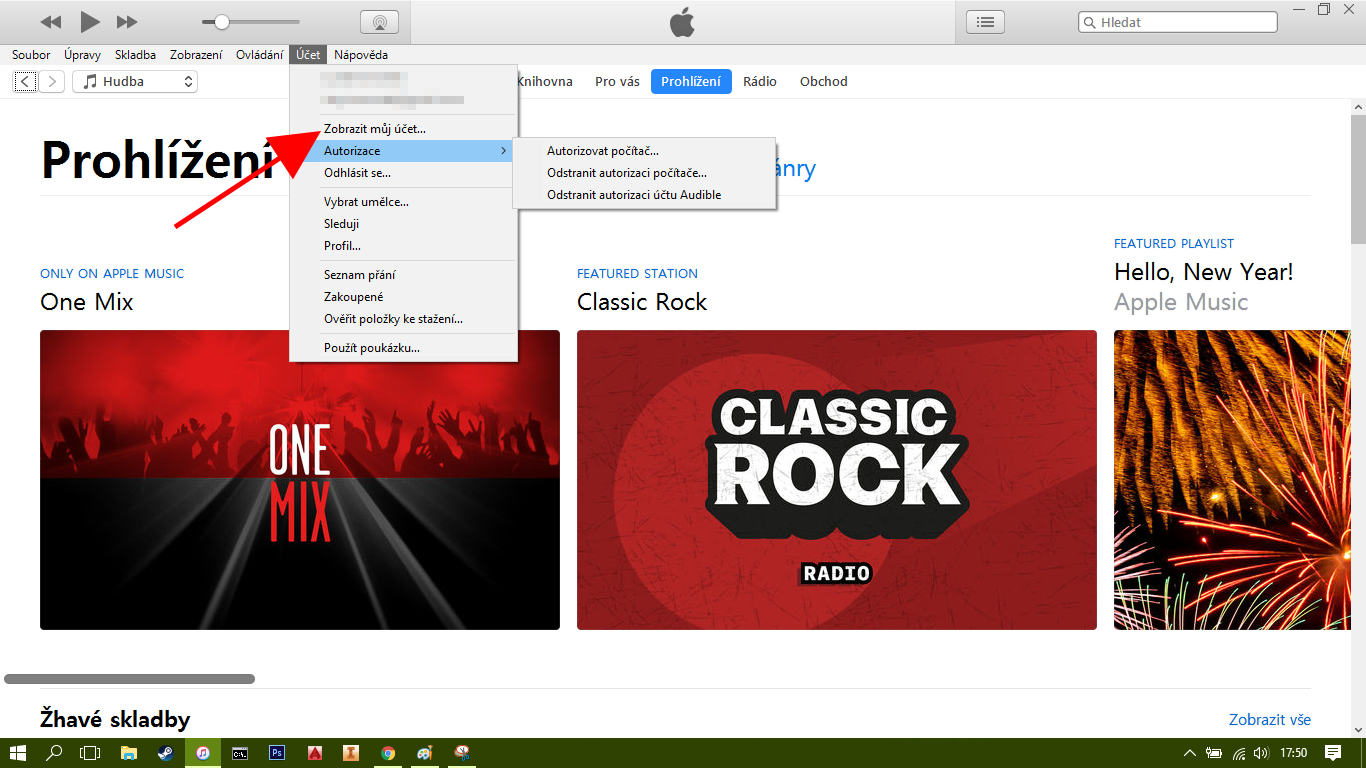Close the open Účet menu
This screenshot has width=1366, height=768.
coord(308,55)
